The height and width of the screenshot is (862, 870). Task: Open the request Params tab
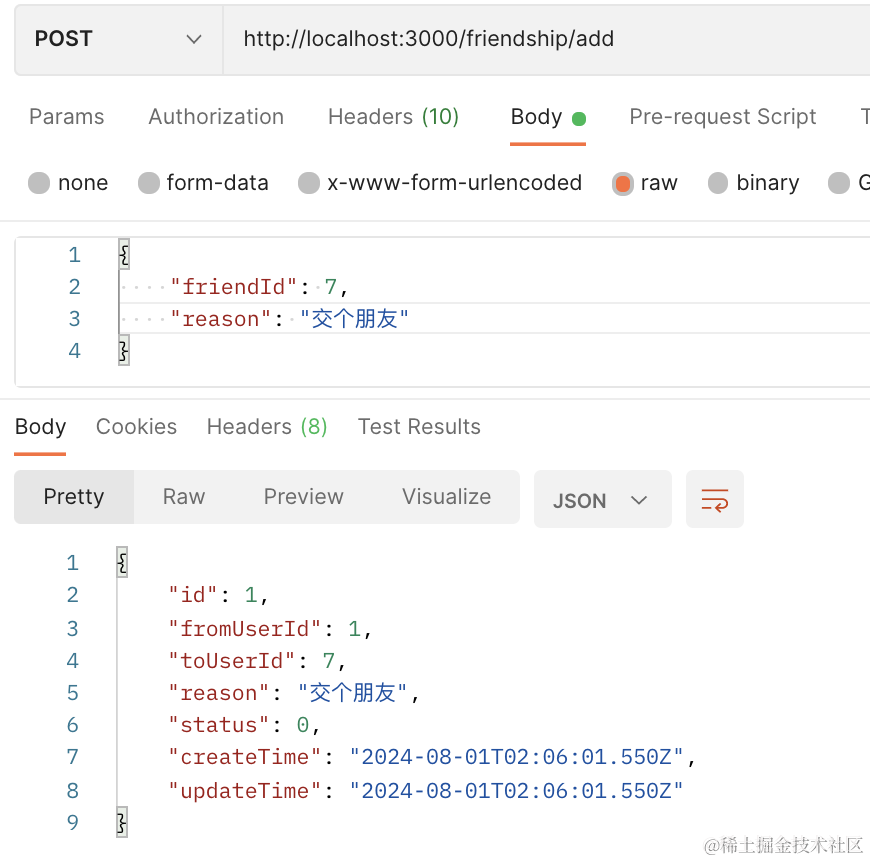(x=66, y=117)
